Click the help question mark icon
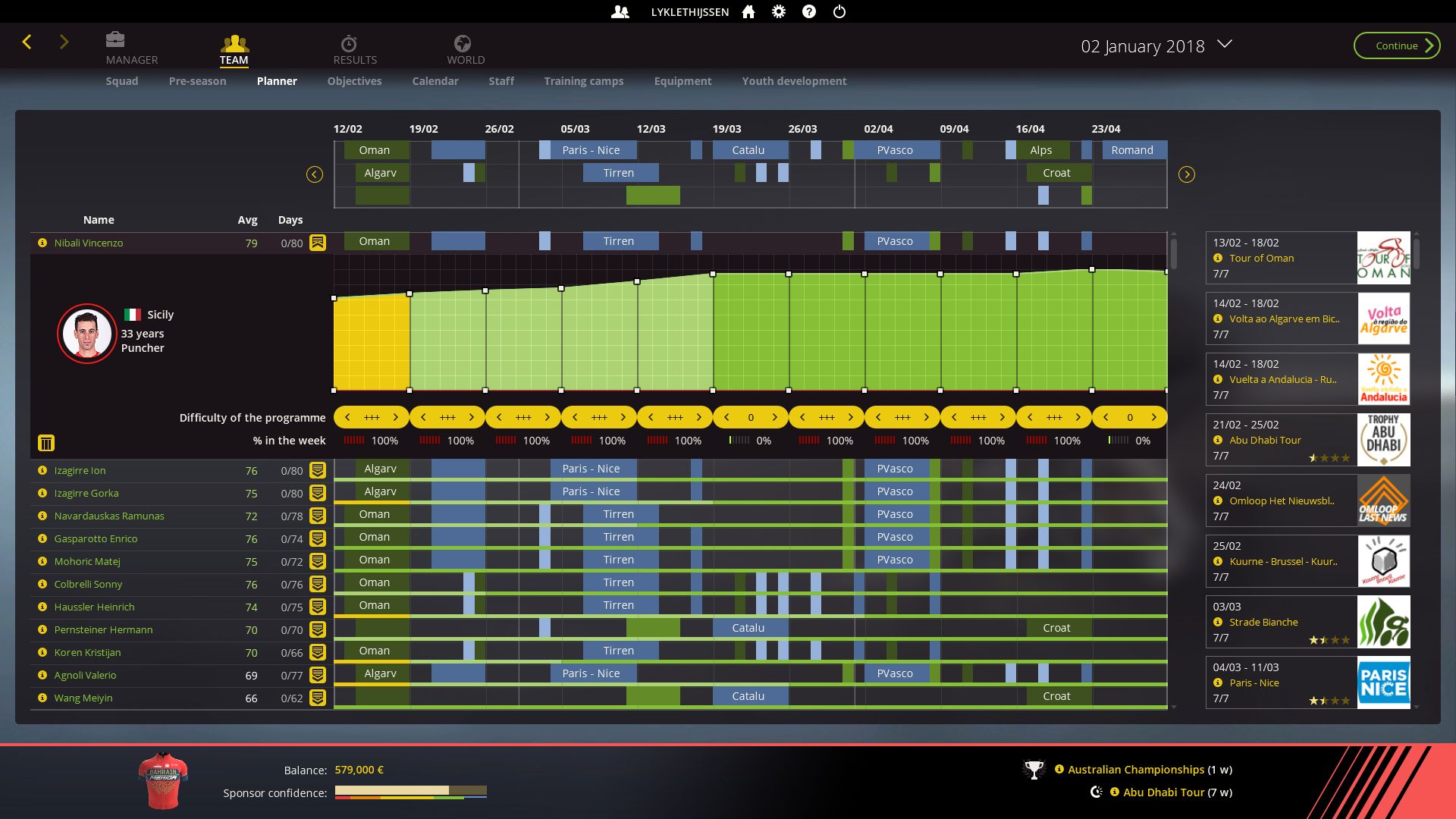The width and height of the screenshot is (1456, 819). click(x=809, y=12)
